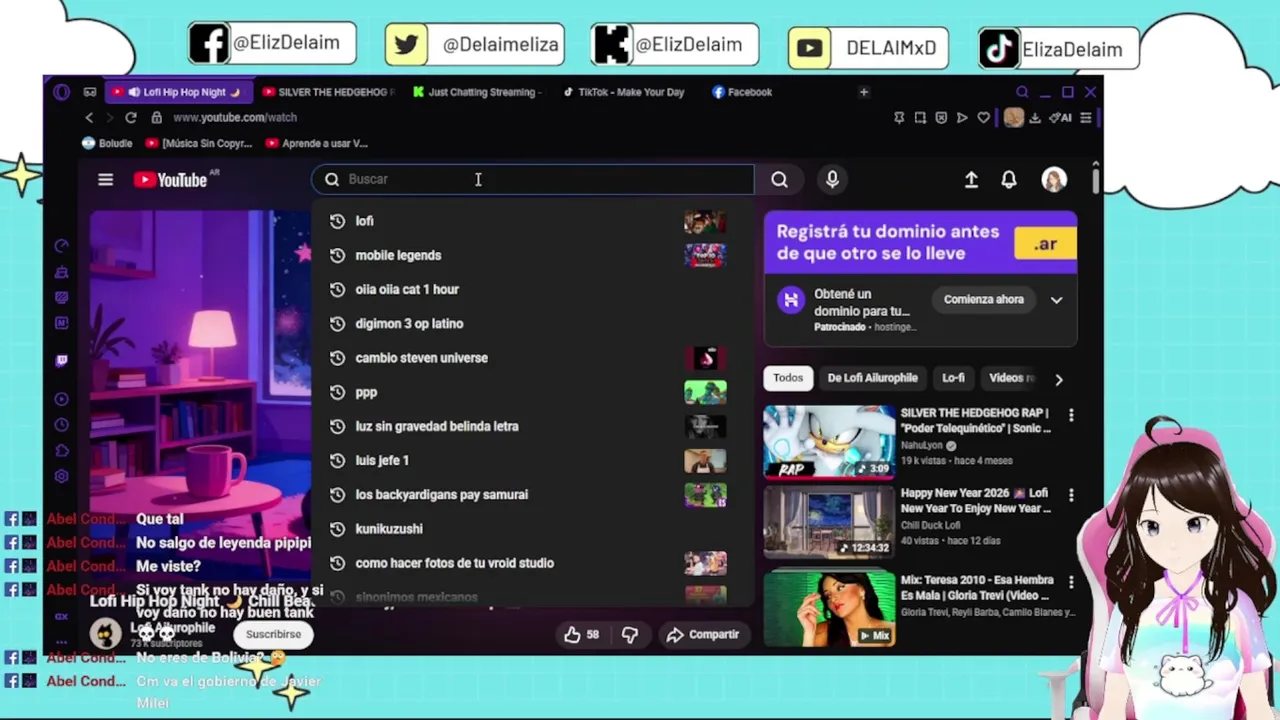
Task: Mute the Lofi Hip Hop Night tab audio
Action: click(134, 92)
